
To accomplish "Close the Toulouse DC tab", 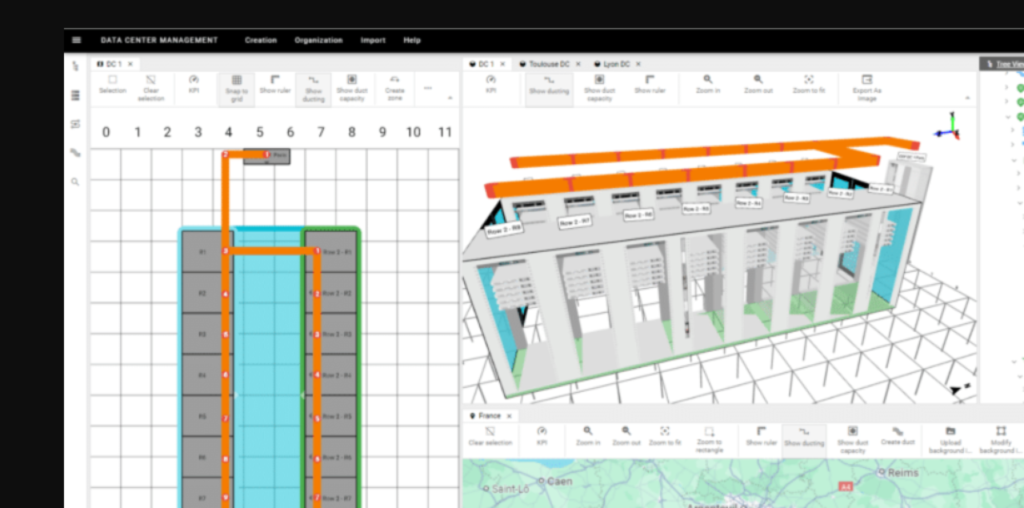I will point(578,64).
